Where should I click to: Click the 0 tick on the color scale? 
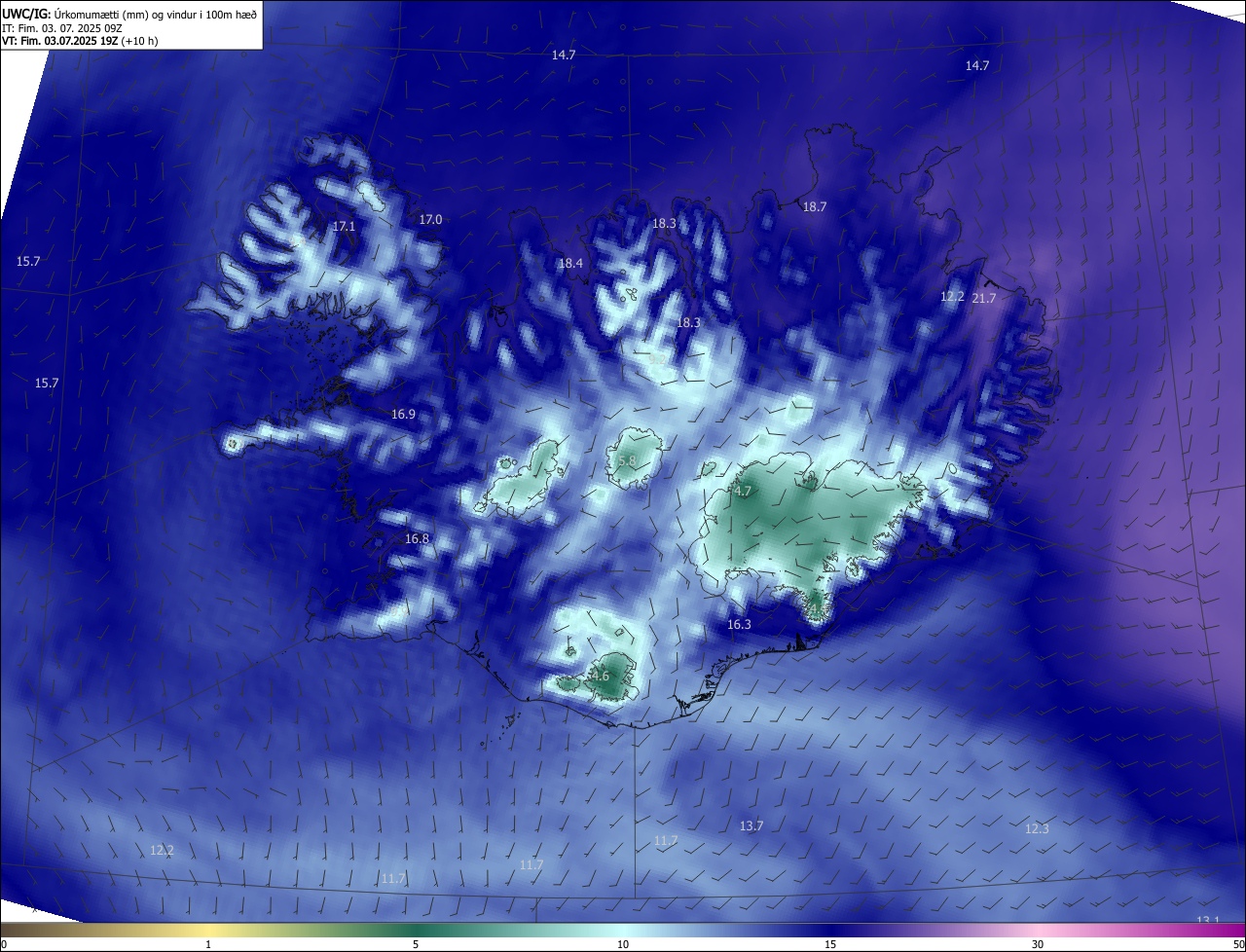click(4, 945)
